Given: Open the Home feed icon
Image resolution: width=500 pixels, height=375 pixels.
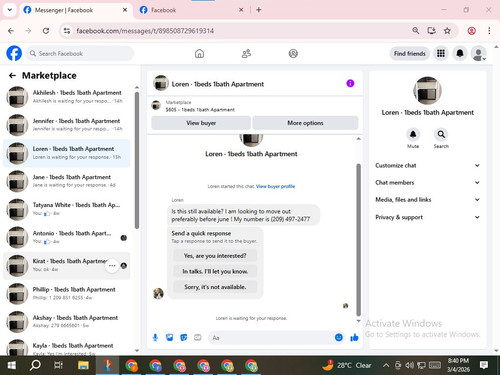Looking at the screenshot, I should click(199, 53).
